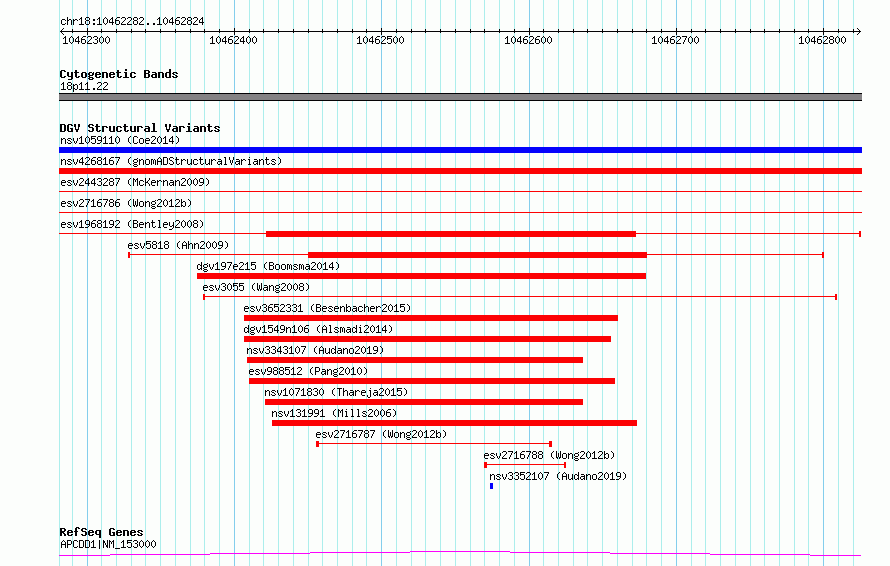The width and height of the screenshot is (890, 566).
Task: Click the dgv197e215 red variant bar
Action: pos(421,276)
